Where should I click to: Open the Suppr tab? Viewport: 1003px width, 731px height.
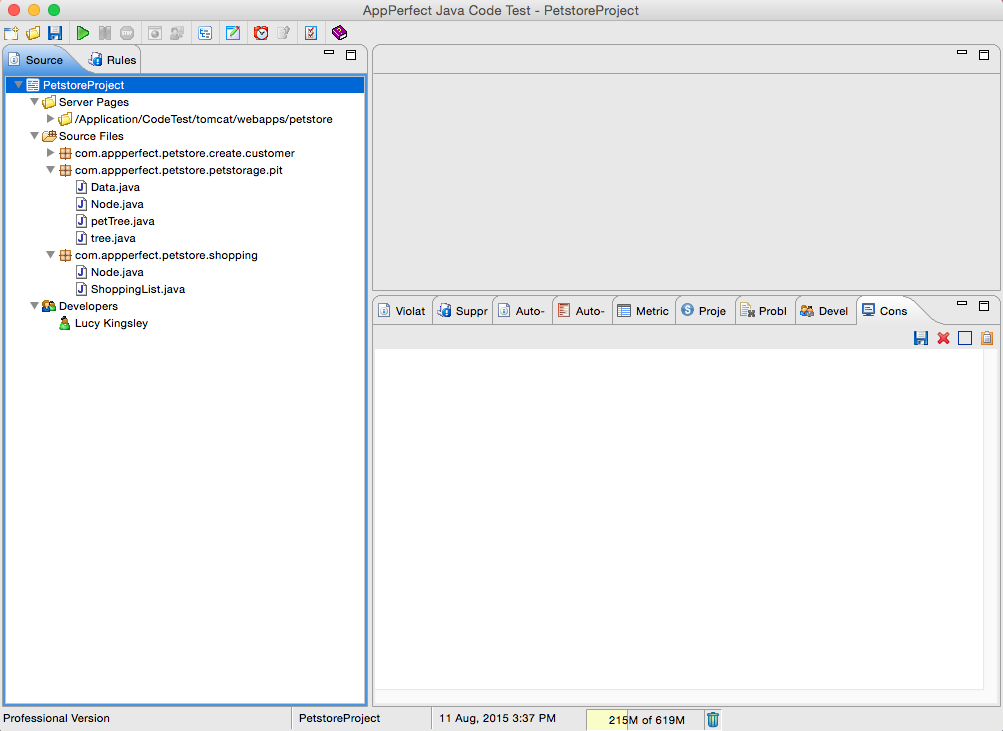[462, 311]
